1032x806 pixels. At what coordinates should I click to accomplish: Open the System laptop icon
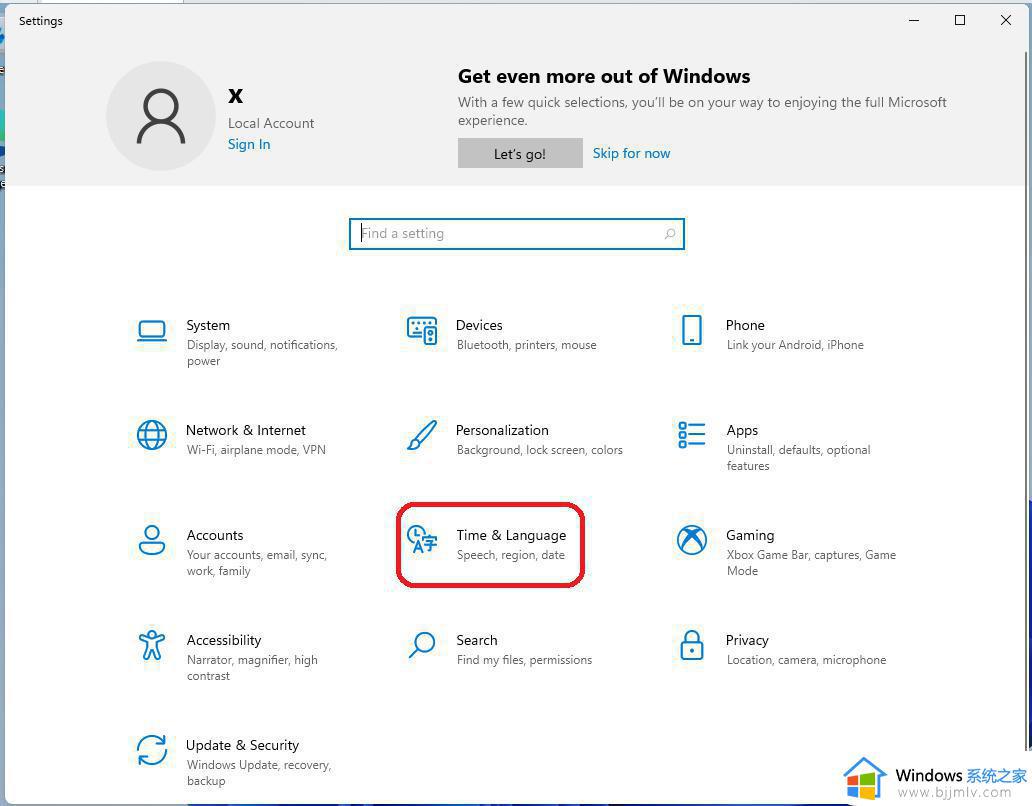[x=151, y=331]
